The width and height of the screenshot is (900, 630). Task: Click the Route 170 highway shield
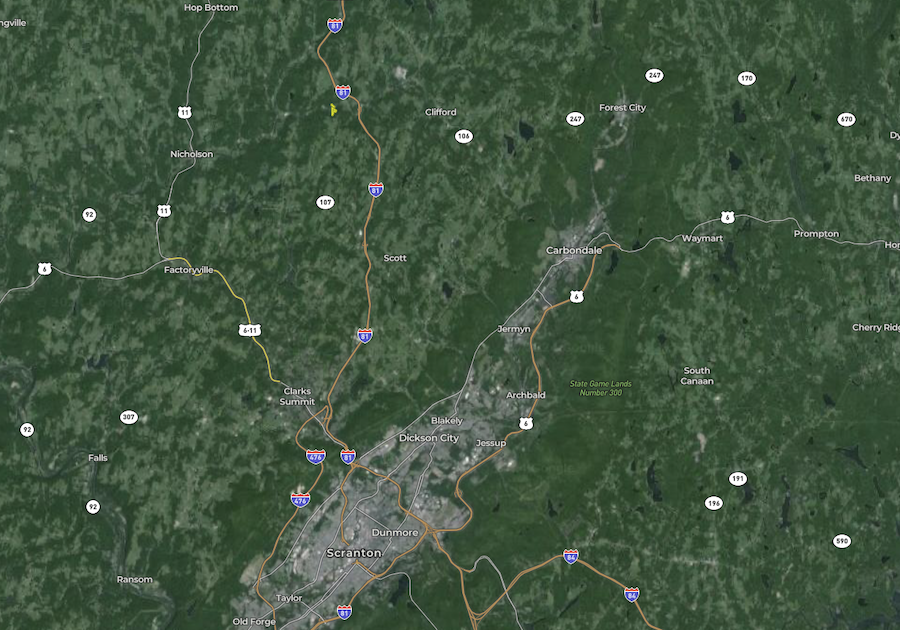(746, 78)
